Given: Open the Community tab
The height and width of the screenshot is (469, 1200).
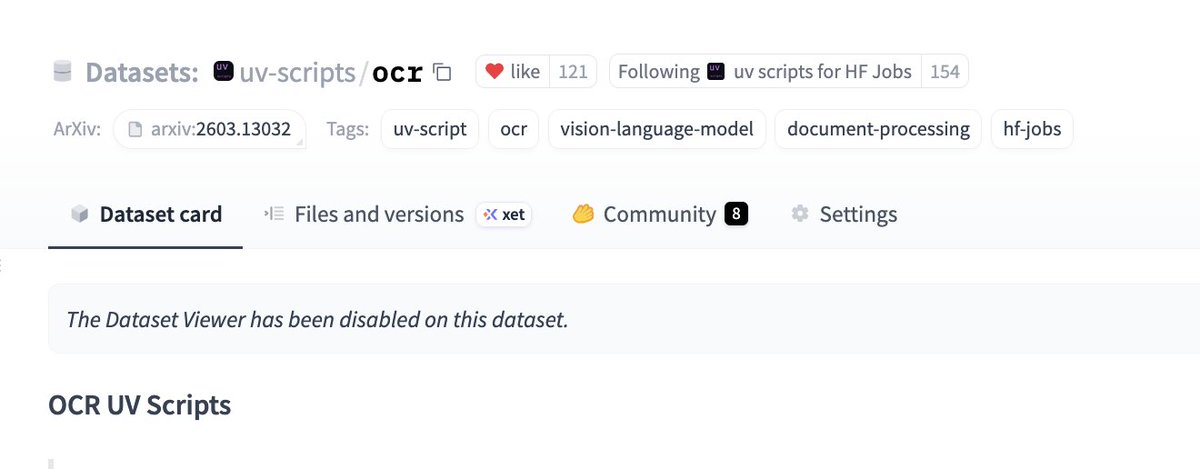Looking at the screenshot, I should point(660,214).
